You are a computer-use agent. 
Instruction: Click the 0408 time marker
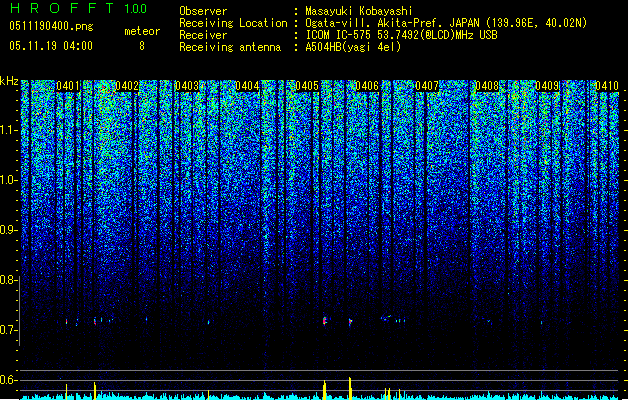pyautogui.click(x=487, y=86)
